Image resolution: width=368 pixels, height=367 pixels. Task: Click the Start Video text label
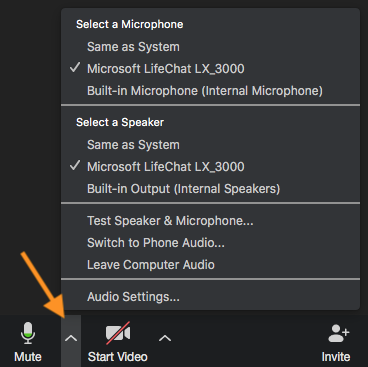(118, 357)
